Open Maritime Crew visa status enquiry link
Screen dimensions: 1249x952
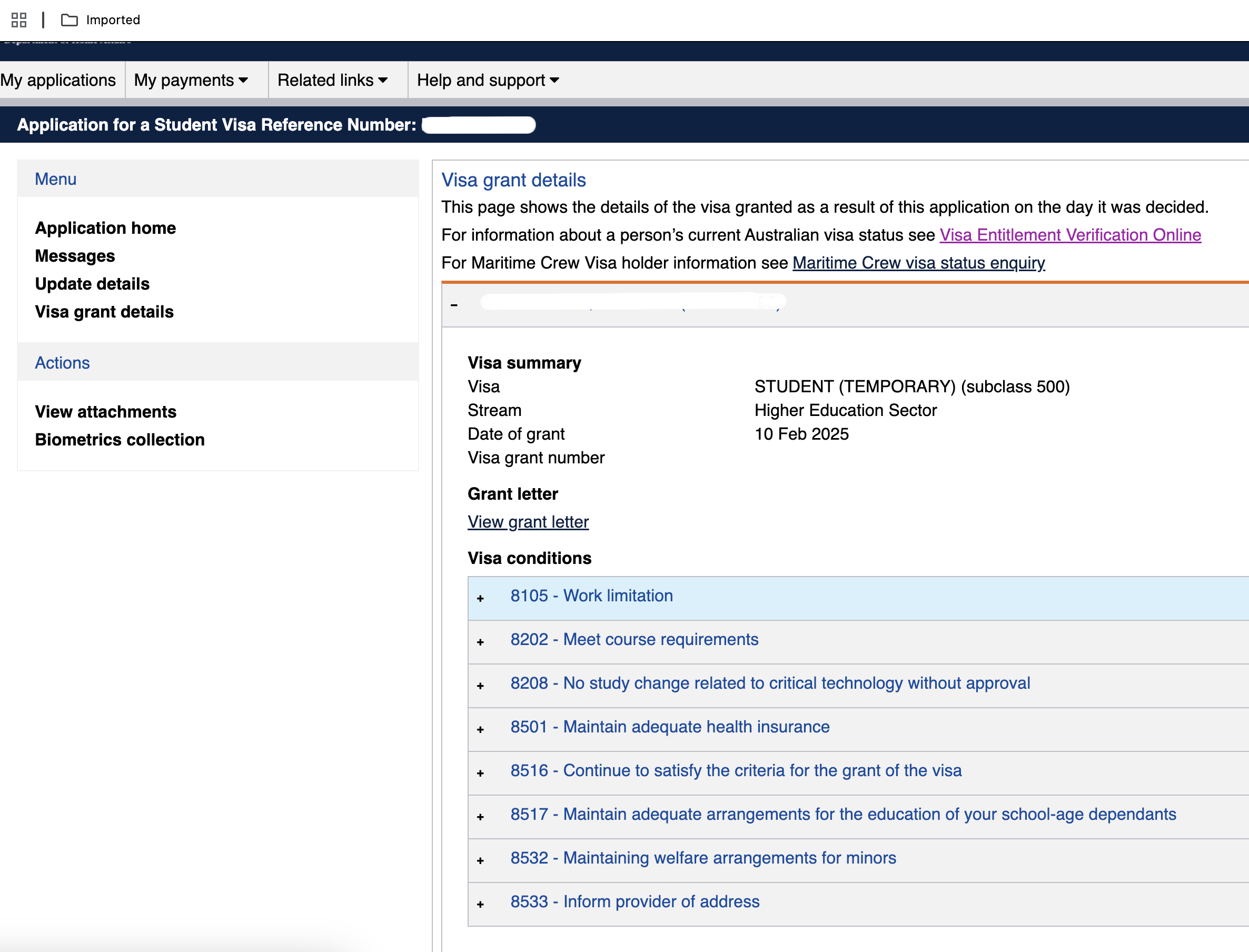[919, 262]
